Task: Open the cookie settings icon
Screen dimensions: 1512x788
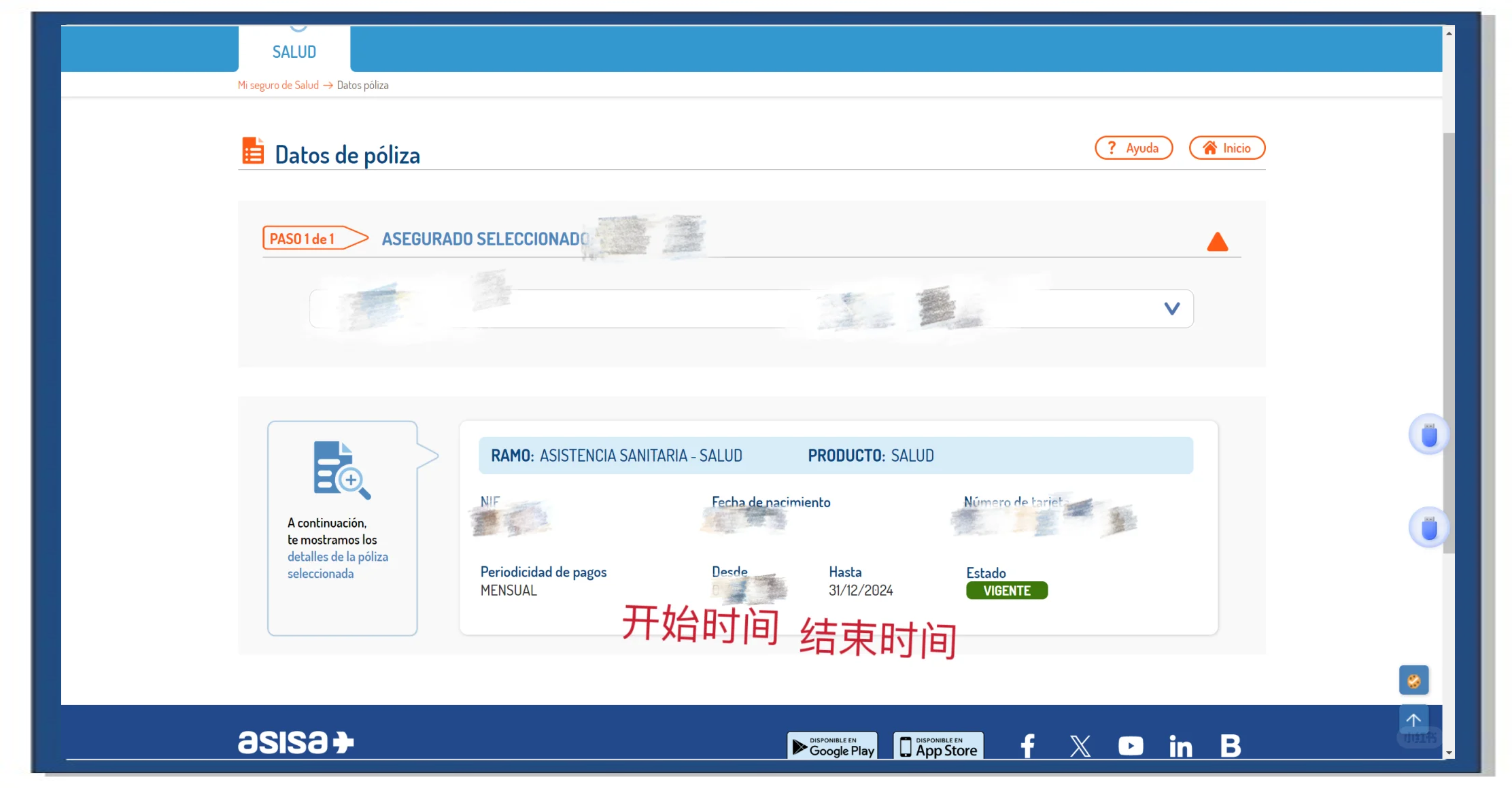Action: (x=1413, y=681)
